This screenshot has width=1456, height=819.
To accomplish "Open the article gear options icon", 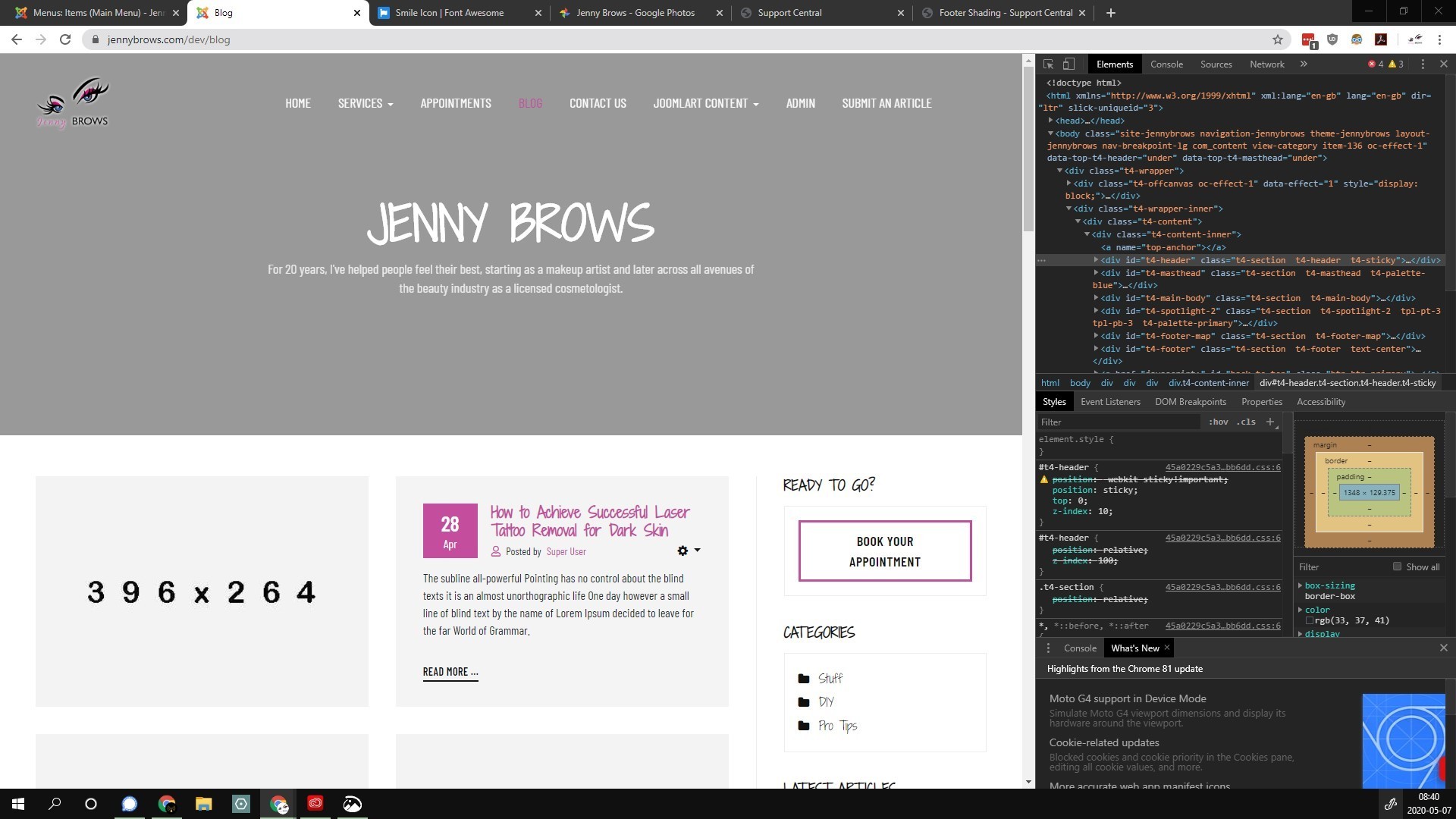I will click(682, 551).
